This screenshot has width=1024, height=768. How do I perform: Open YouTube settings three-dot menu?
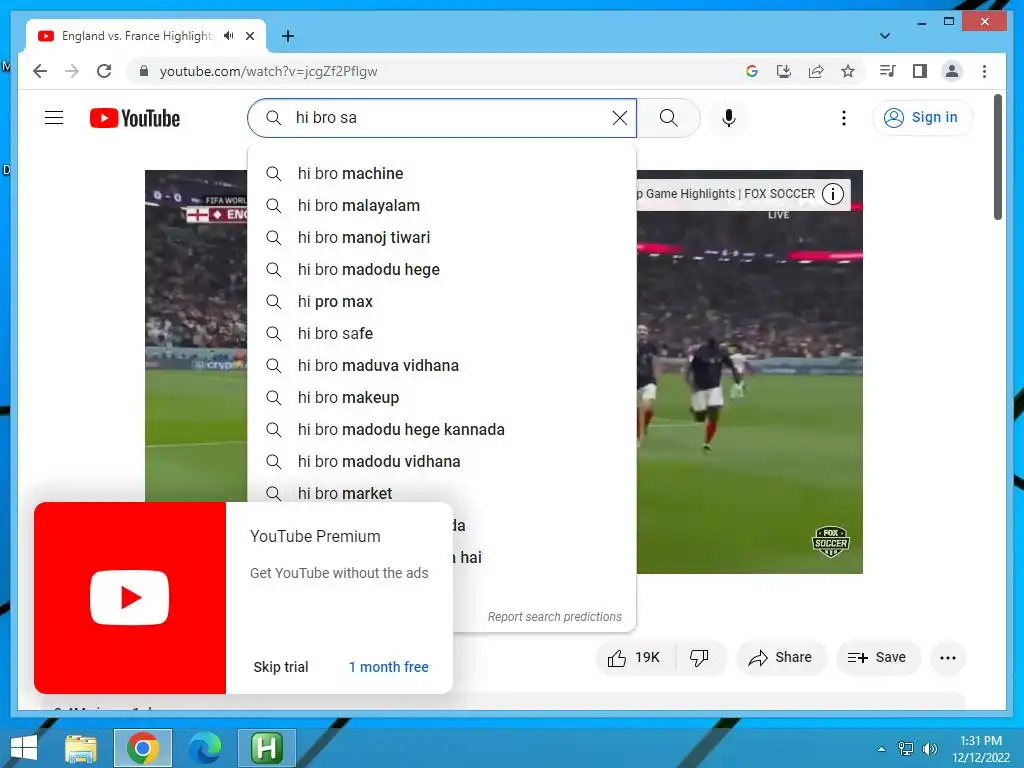pyautogui.click(x=843, y=118)
